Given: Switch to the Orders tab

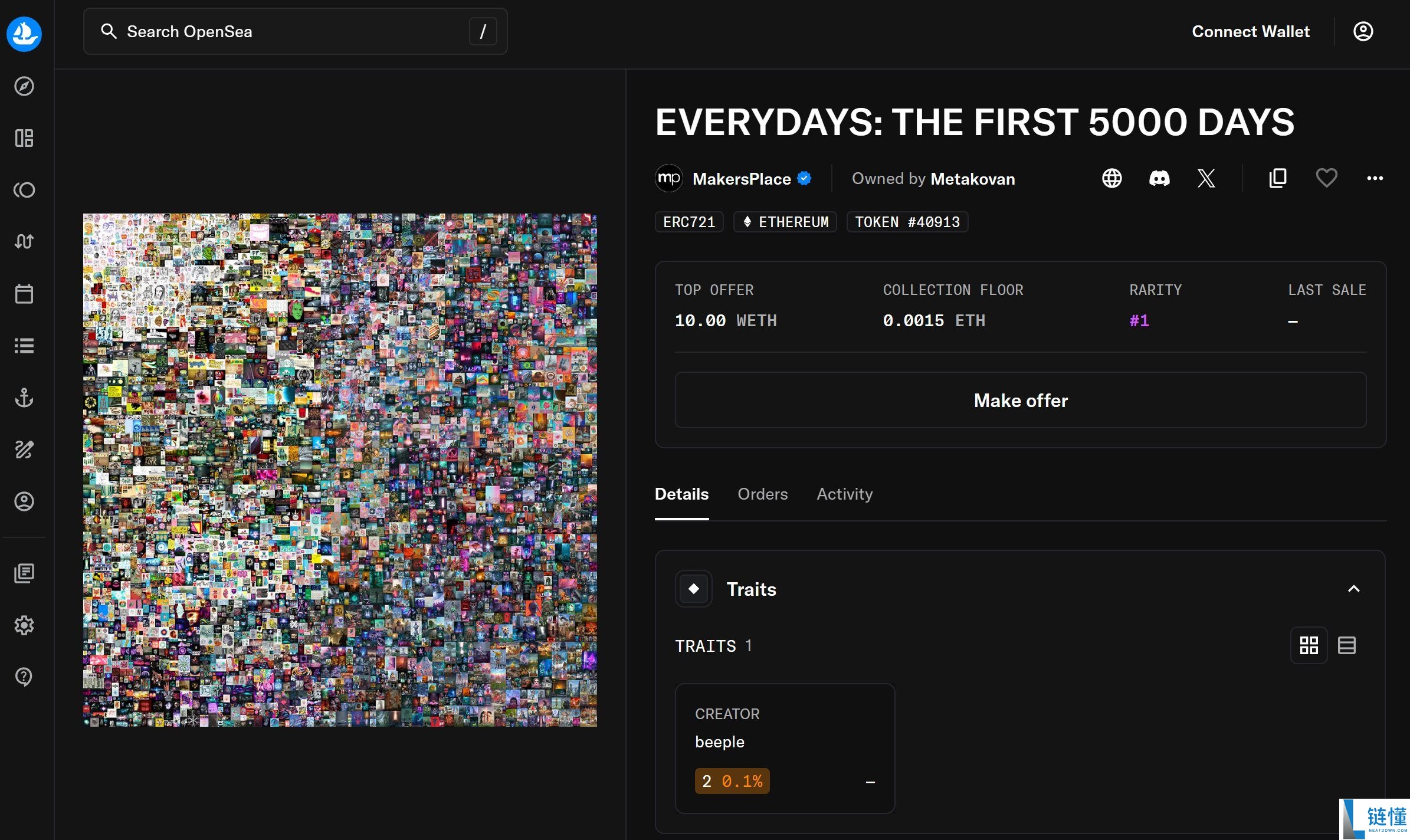Looking at the screenshot, I should pos(763,494).
